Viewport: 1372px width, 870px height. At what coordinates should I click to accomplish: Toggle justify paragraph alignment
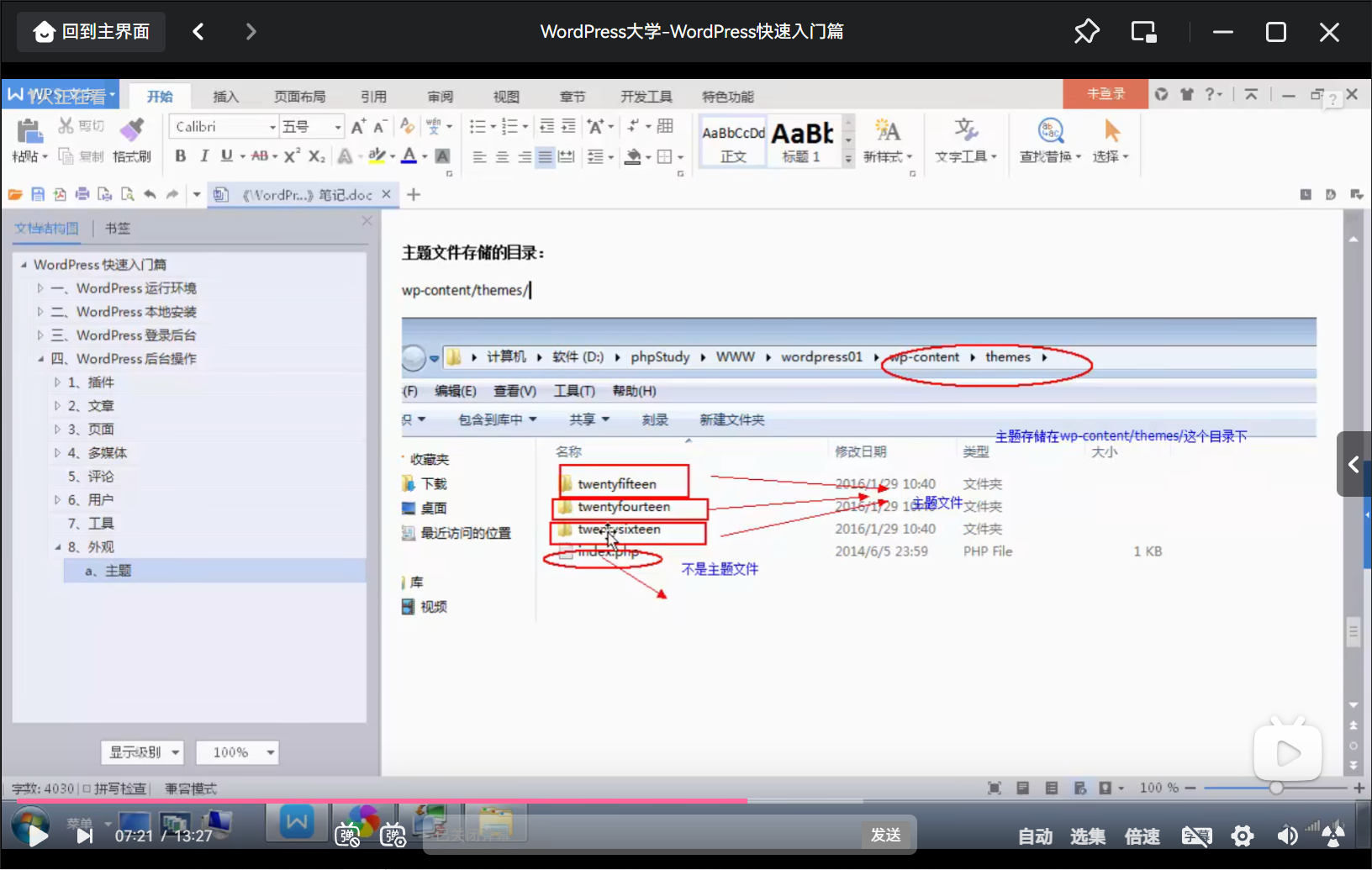[x=546, y=156]
